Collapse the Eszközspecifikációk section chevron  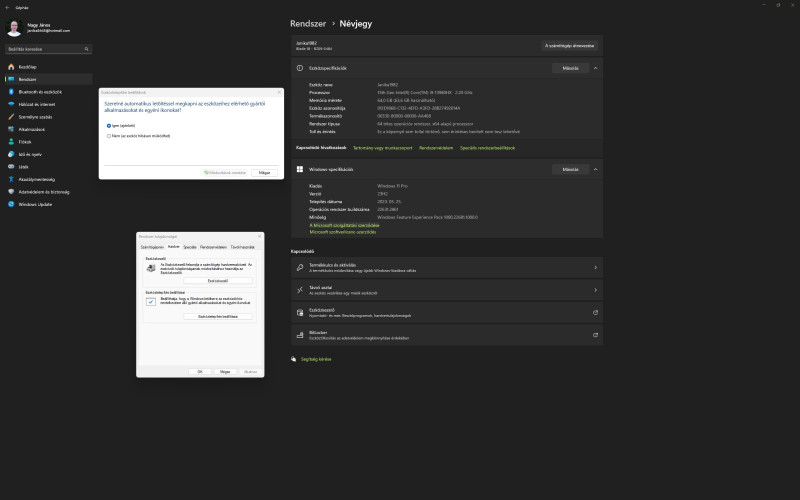(595, 68)
